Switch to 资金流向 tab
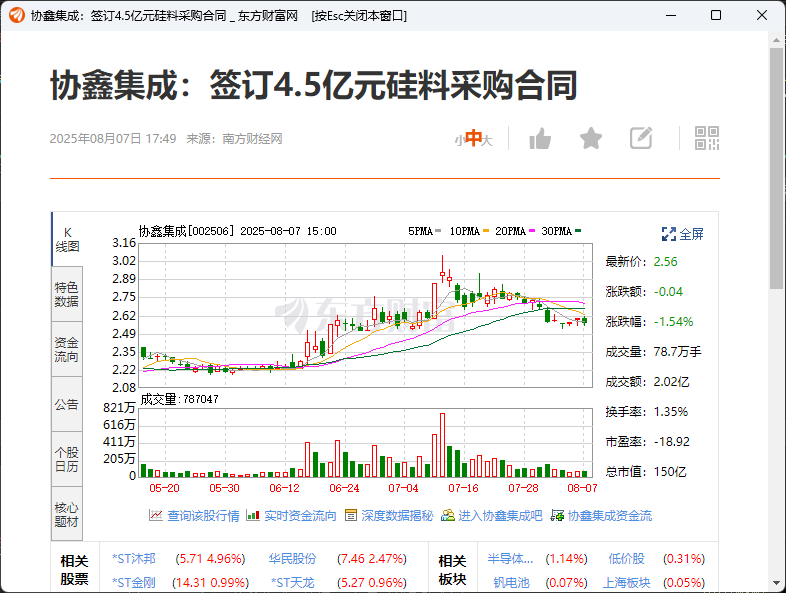 coord(67,349)
